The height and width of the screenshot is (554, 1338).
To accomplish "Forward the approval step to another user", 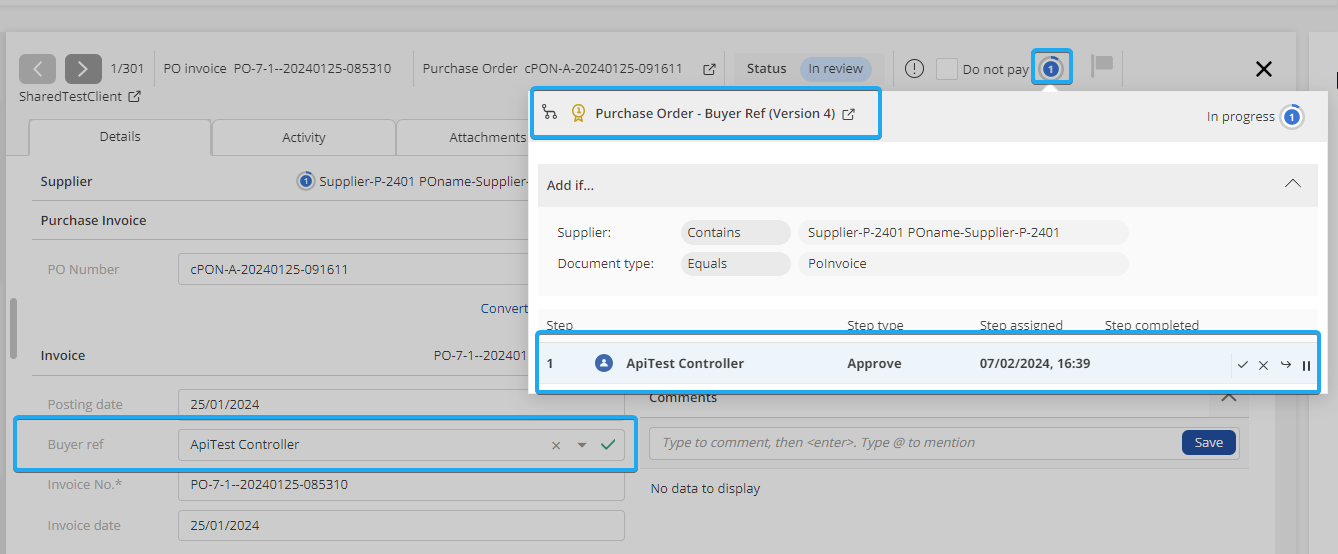I will coord(1285,365).
